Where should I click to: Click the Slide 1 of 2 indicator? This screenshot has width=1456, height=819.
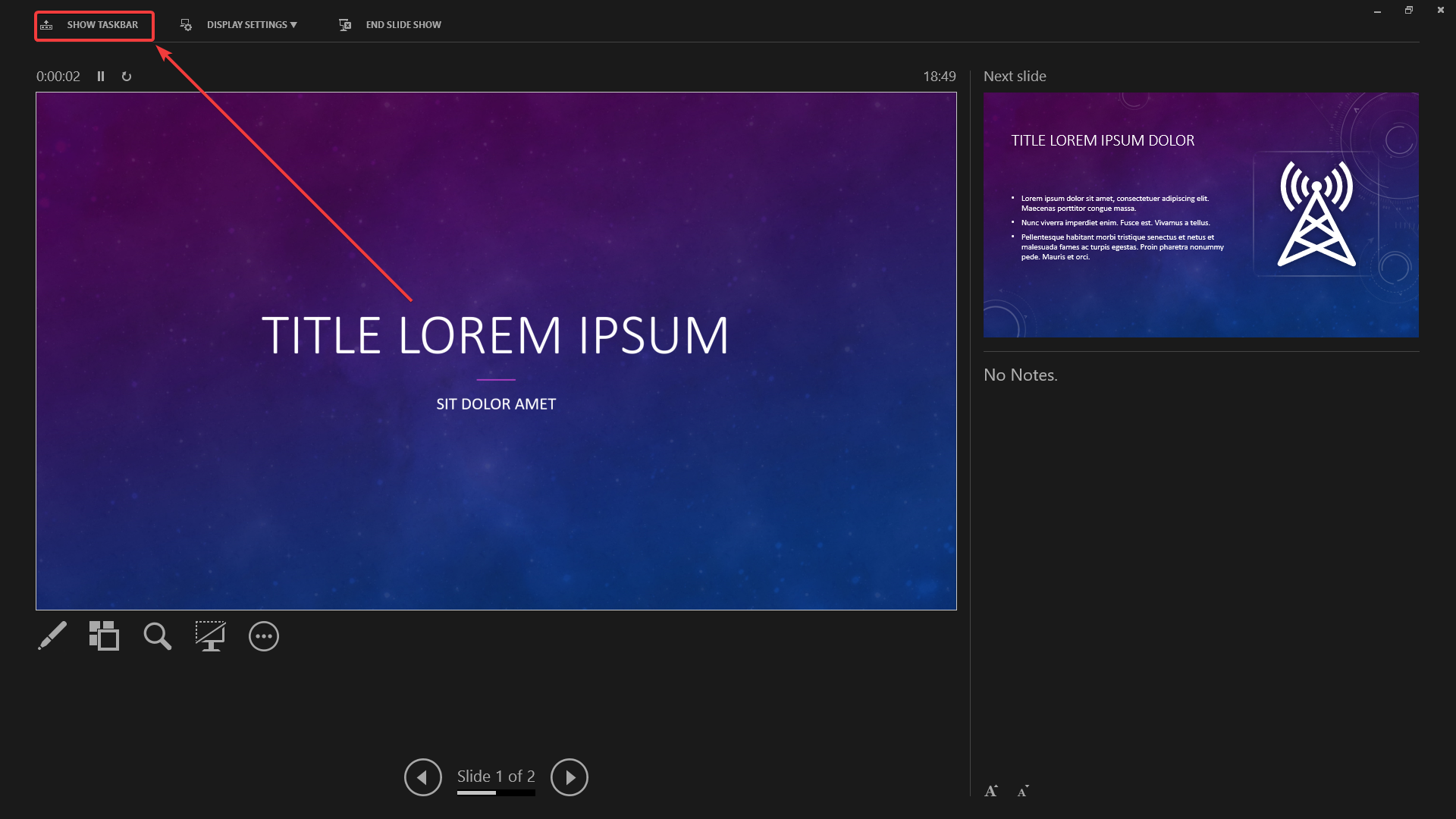pyautogui.click(x=496, y=777)
